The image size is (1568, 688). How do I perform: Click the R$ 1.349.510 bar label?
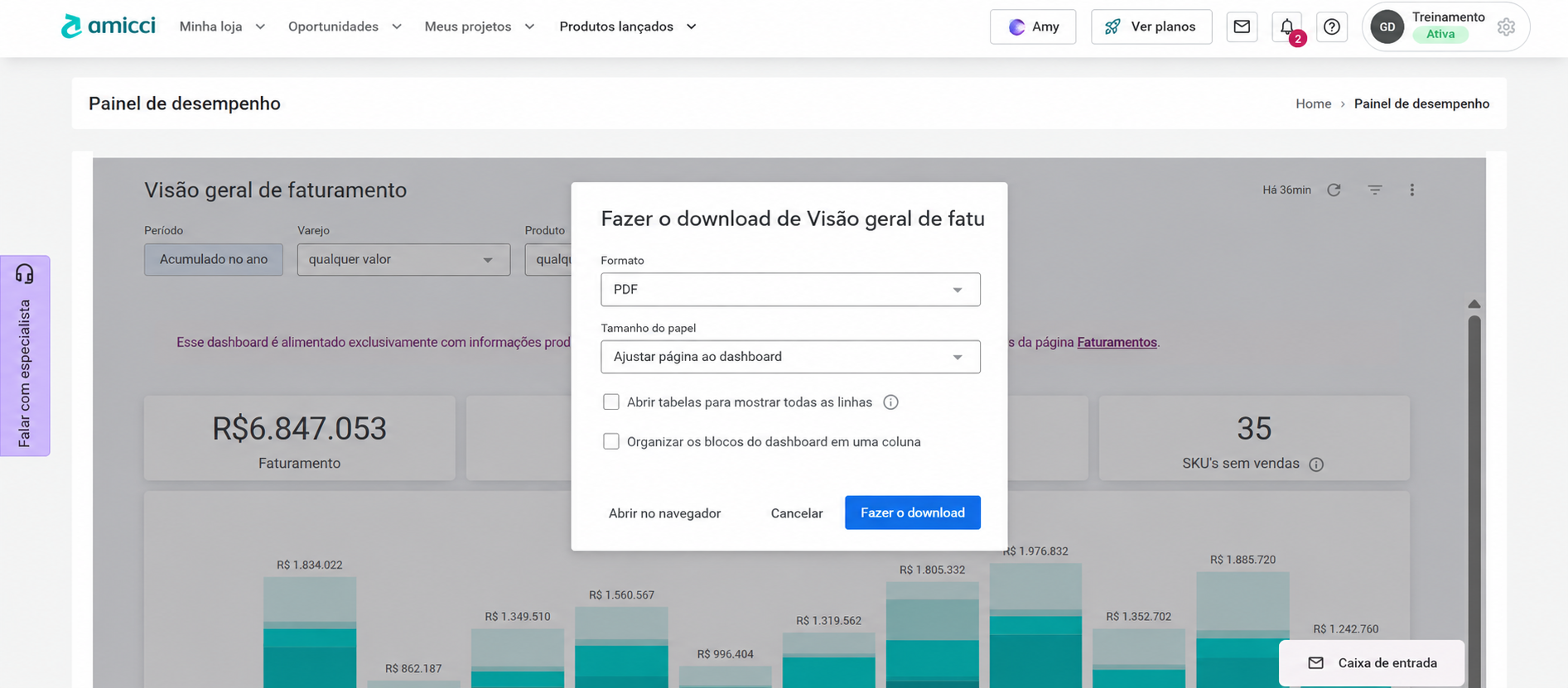point(518,617)
